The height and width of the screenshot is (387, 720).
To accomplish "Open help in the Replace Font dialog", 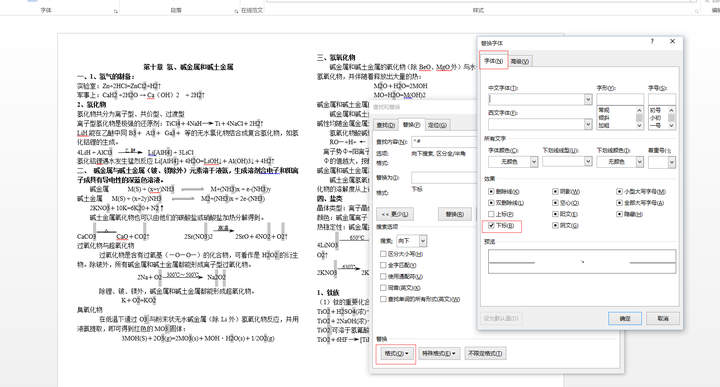I will [x=652, y=41].
